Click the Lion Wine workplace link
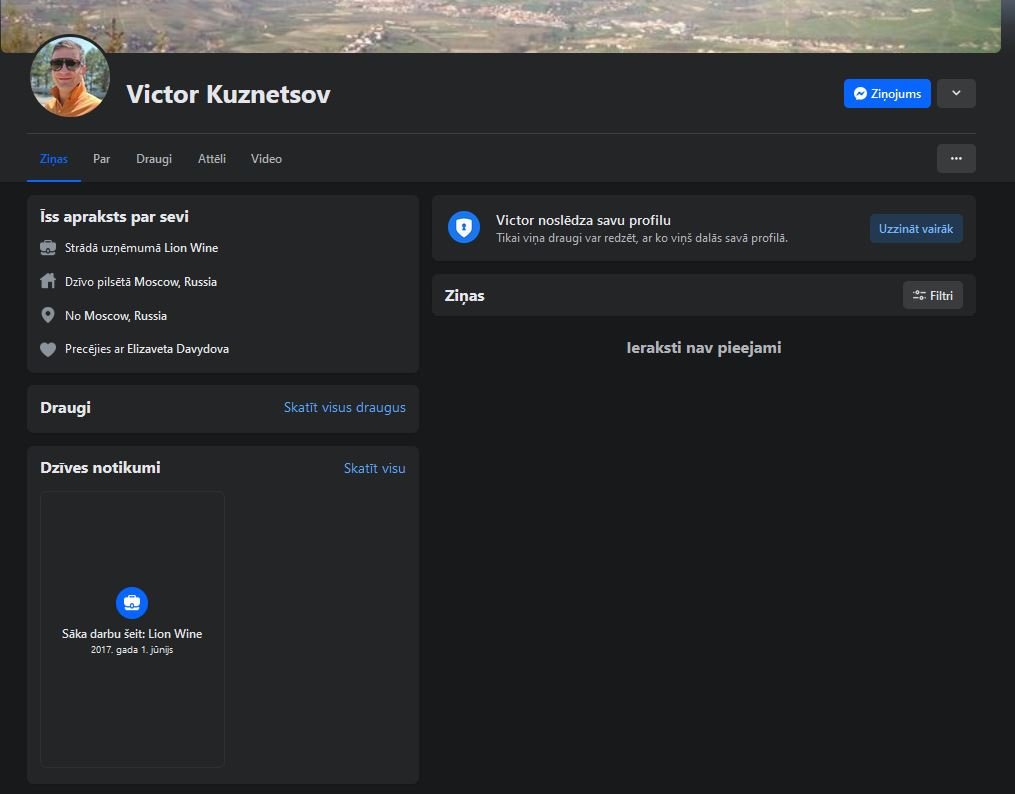The image size is (1015, 794). coord(191,248)
